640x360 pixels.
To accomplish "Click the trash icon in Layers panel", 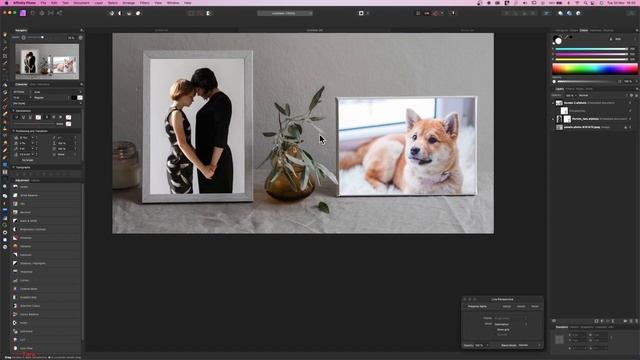I will pos(636,321).
